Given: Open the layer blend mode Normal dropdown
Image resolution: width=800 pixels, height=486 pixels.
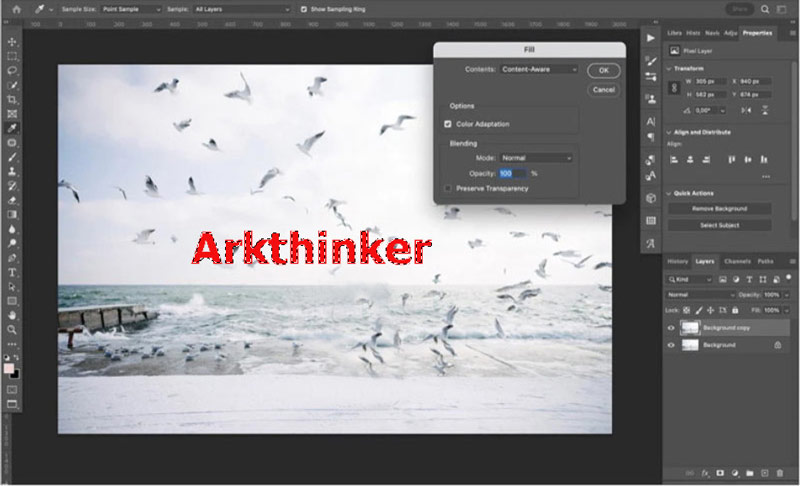Looking at the screenshot, I should point(700,295).
